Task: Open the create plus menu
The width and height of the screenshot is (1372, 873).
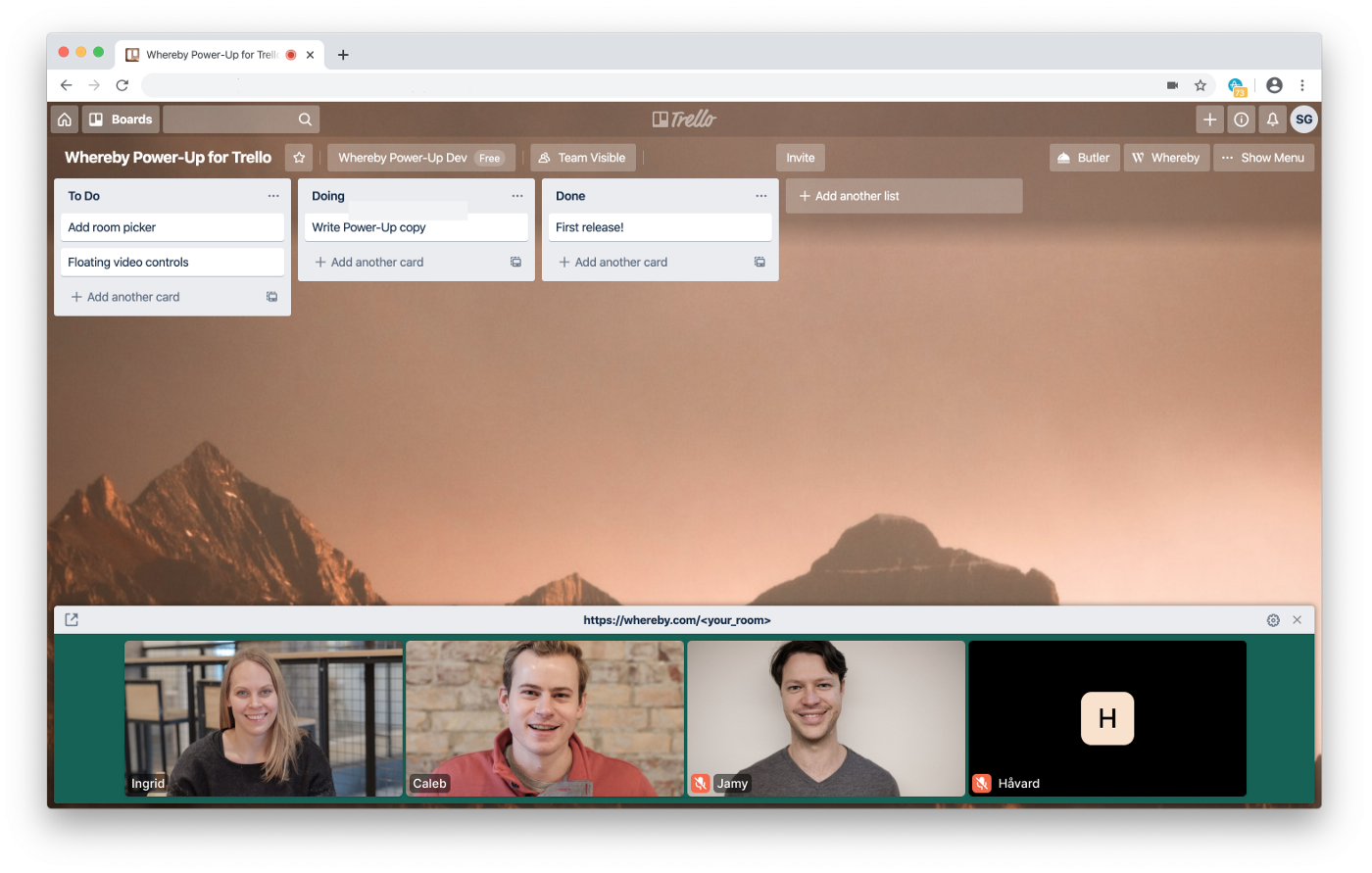Action: pyautogui.click(x=1210, y=120)
